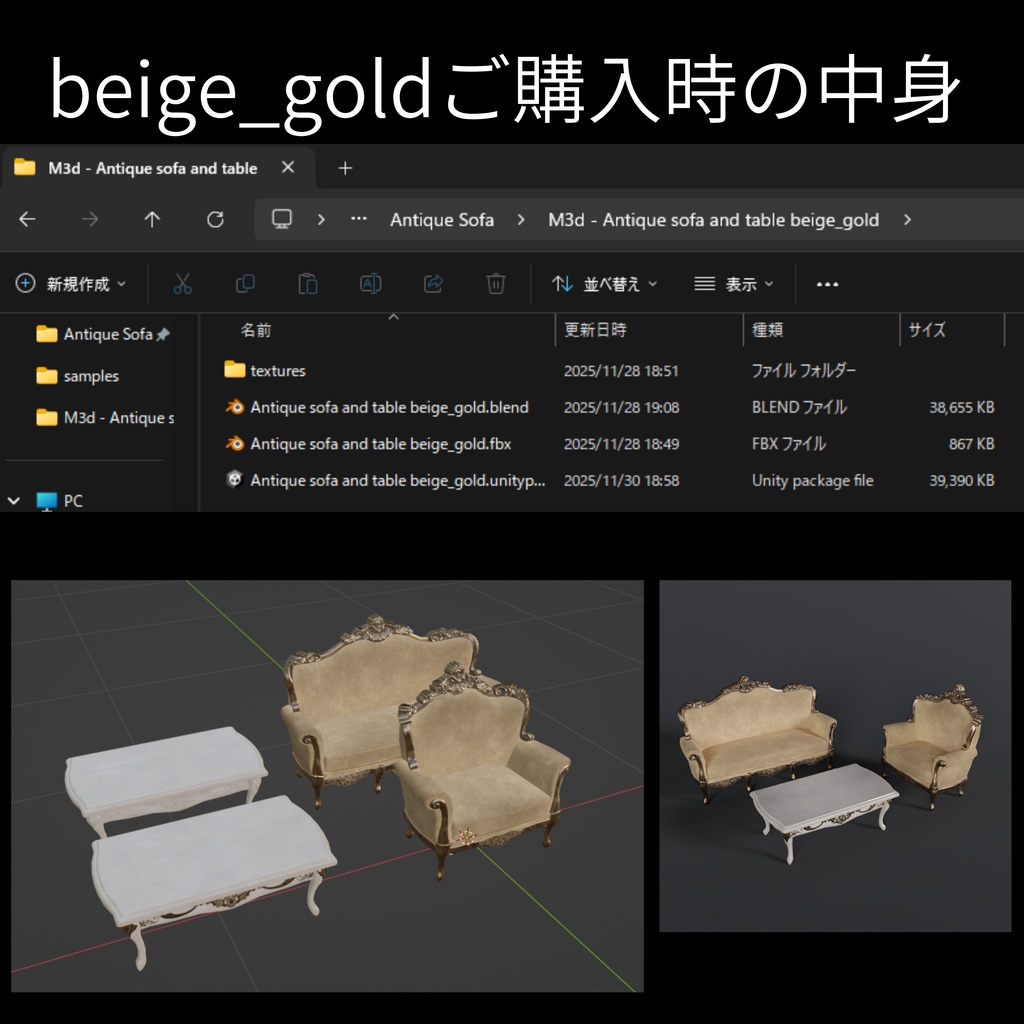Open Antique sofa and table beige_gold.blend file
This screenshot has width=1024, height=1024.
click(390, 407)
